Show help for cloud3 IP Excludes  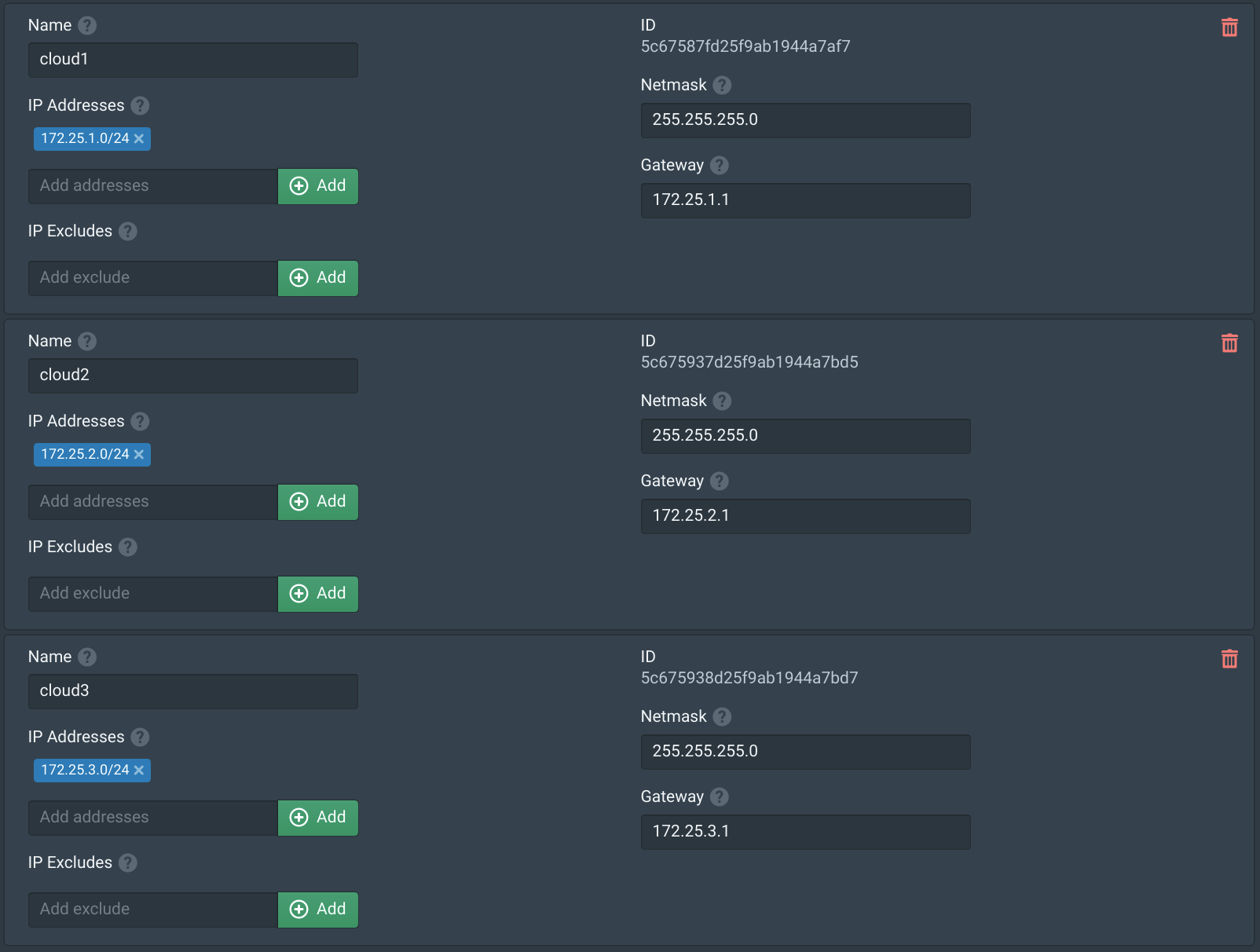click(128, 862)
